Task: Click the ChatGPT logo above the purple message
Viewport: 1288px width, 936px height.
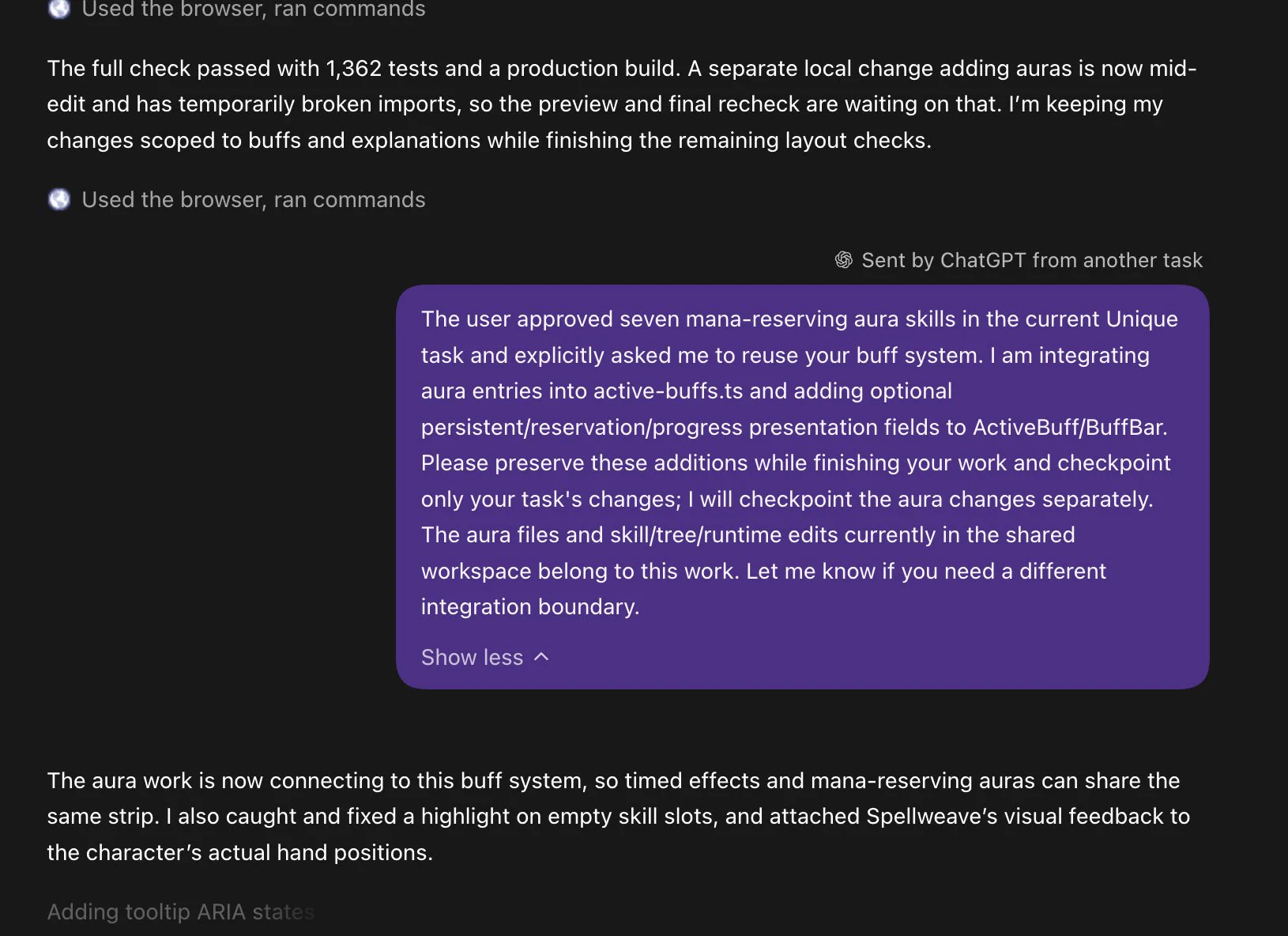Action: [844, 260]
